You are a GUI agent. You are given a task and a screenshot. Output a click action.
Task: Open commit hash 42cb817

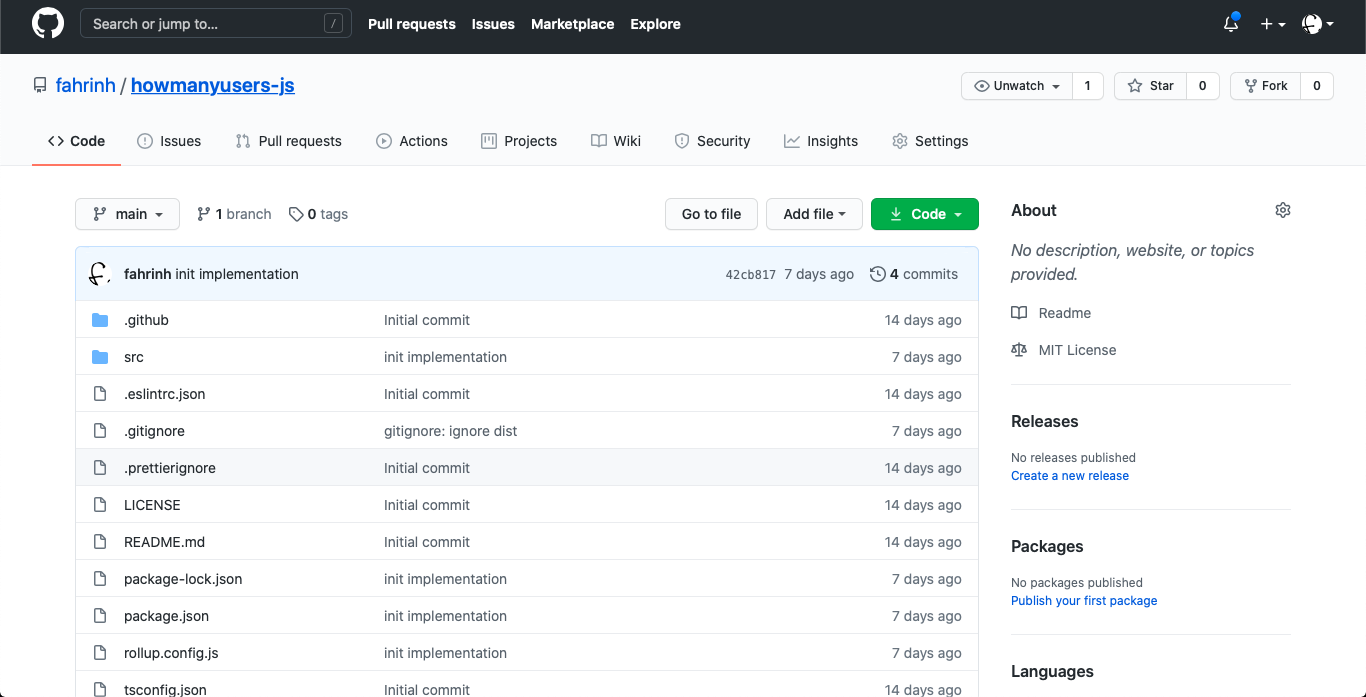pos(751,274)
